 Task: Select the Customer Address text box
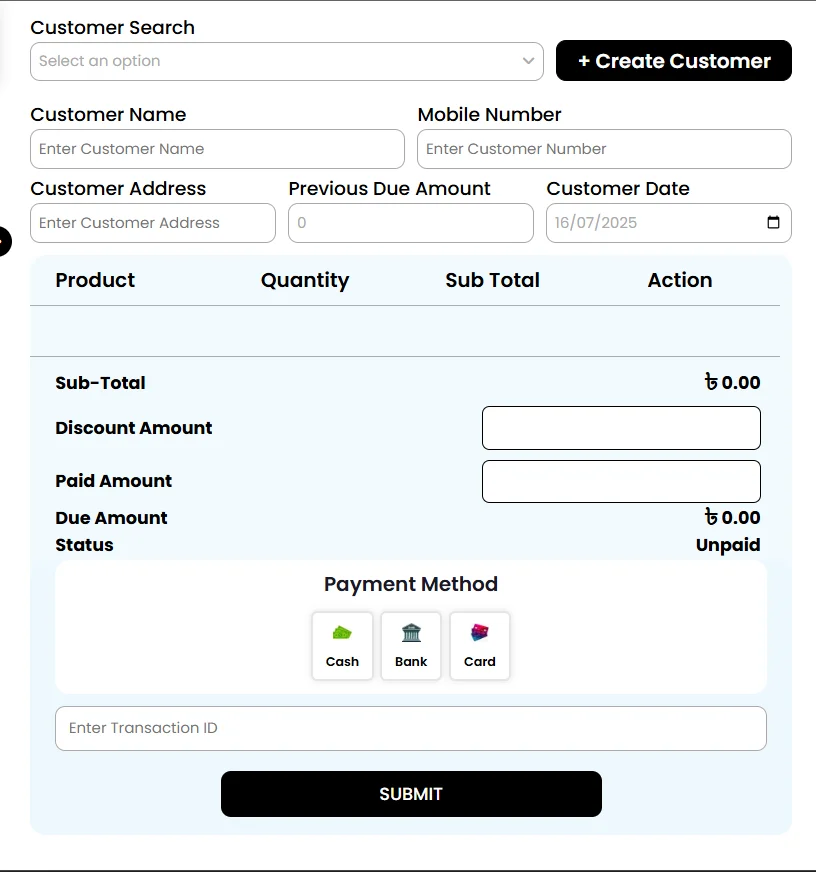(152, 223)
